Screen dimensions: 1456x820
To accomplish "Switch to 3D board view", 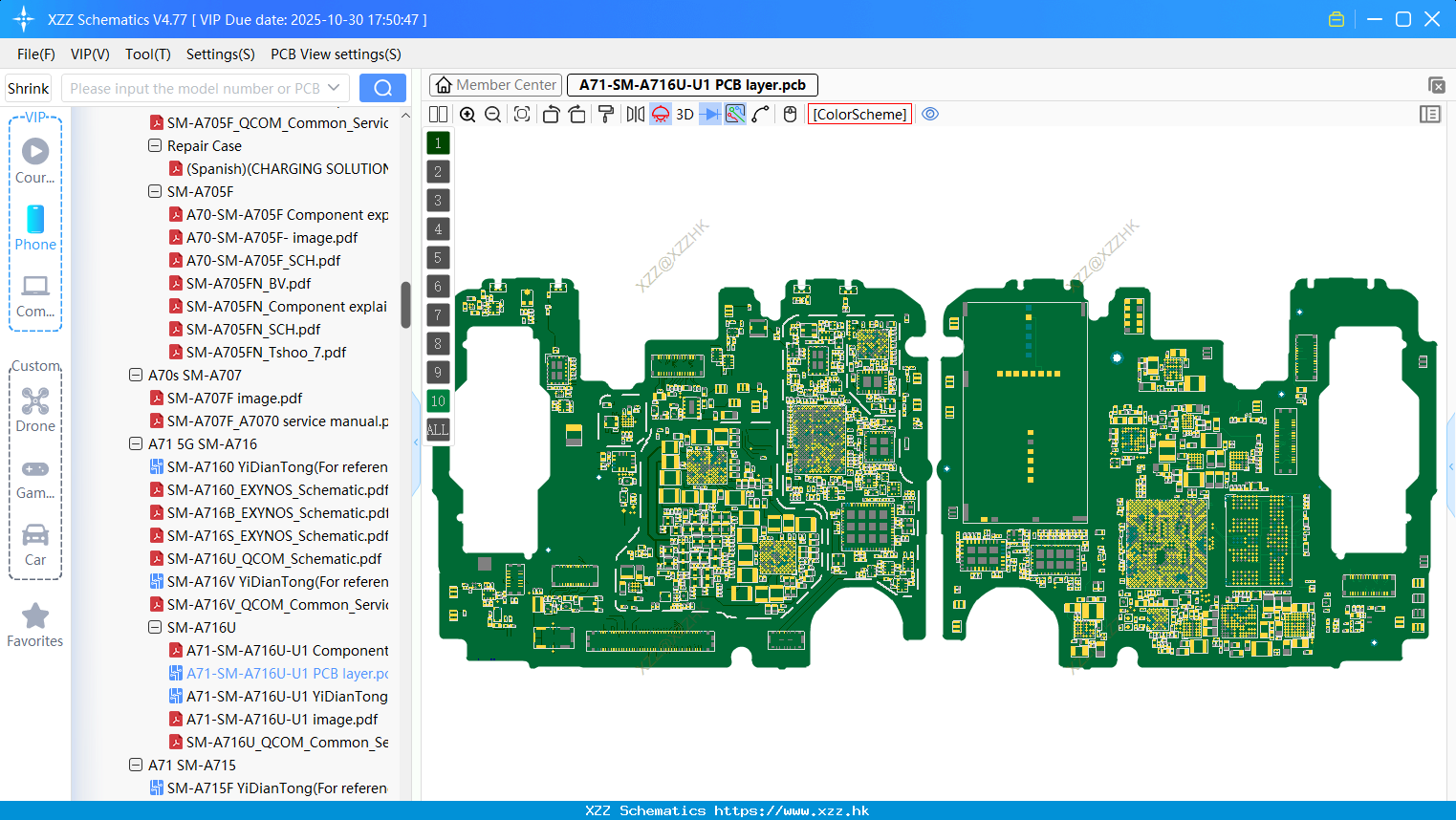I will coord(685,115).
